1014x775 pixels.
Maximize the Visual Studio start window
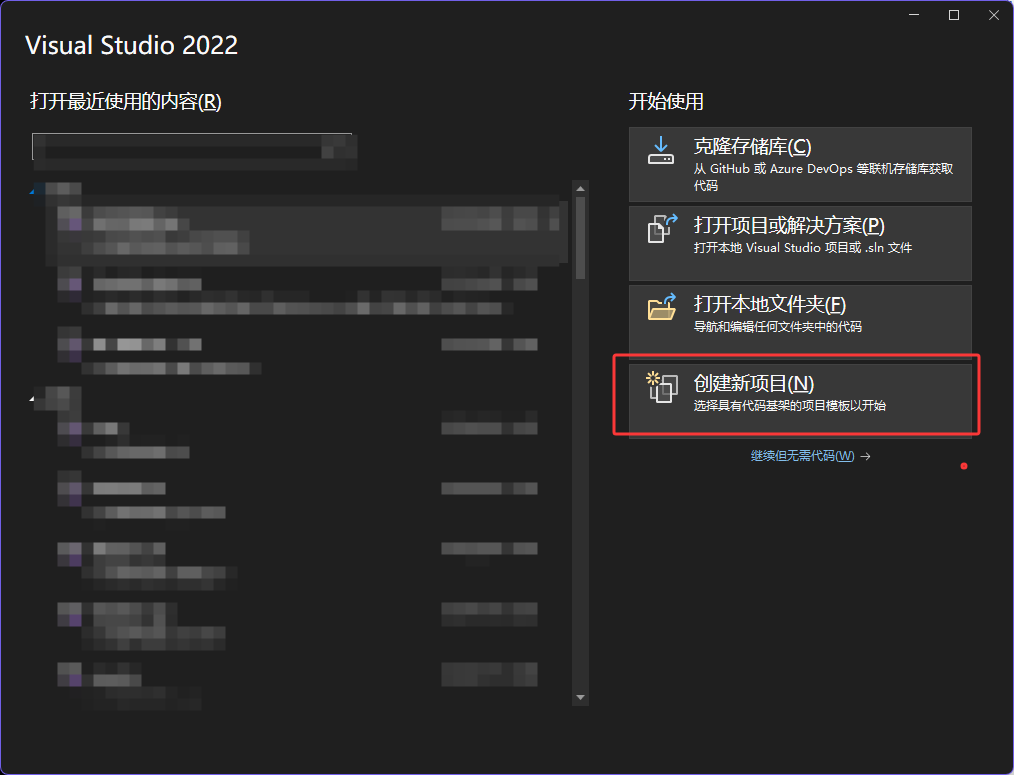tap(954, 15)
